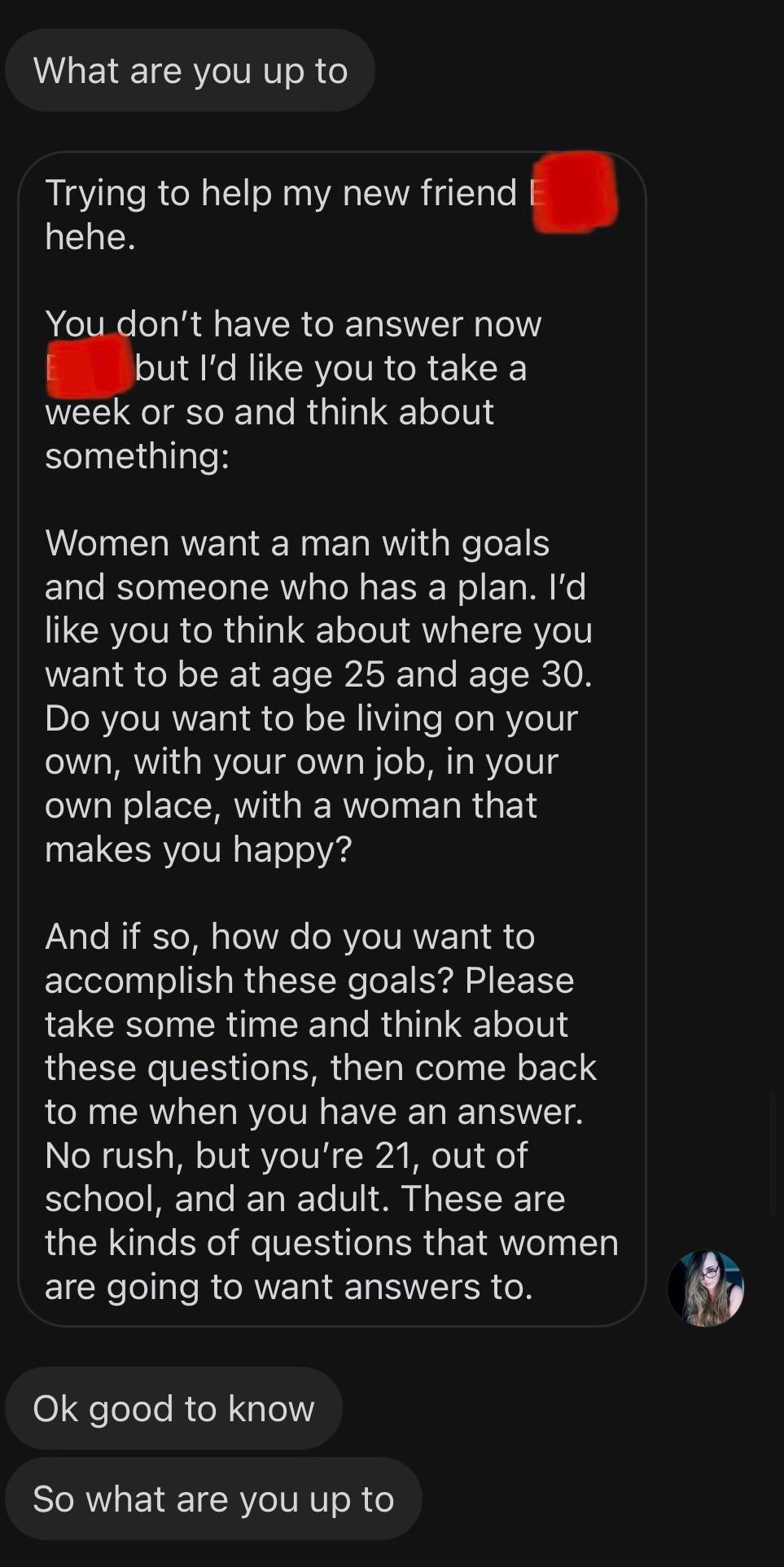784x1567 pixels.
Task: Tap the "Ok good to know" message bubble
Action: coord(173,1408)
